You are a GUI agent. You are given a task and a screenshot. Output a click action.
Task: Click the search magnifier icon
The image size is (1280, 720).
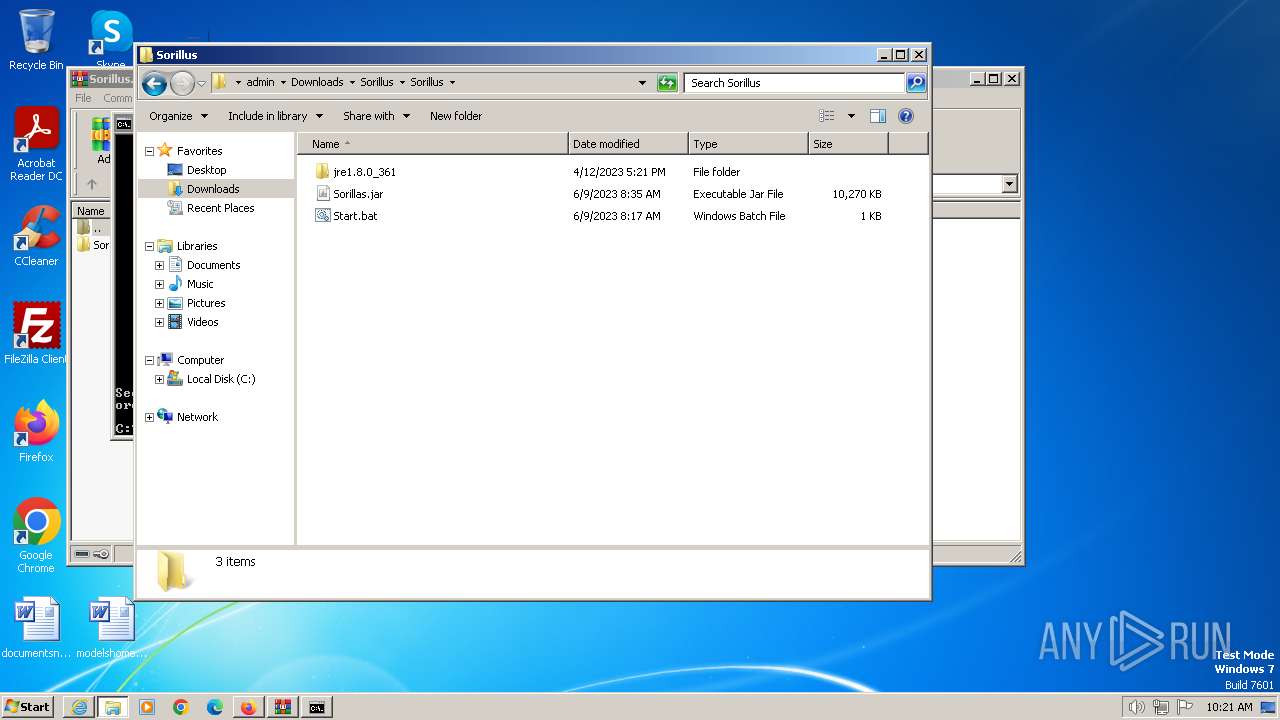[x=916, y=83]
